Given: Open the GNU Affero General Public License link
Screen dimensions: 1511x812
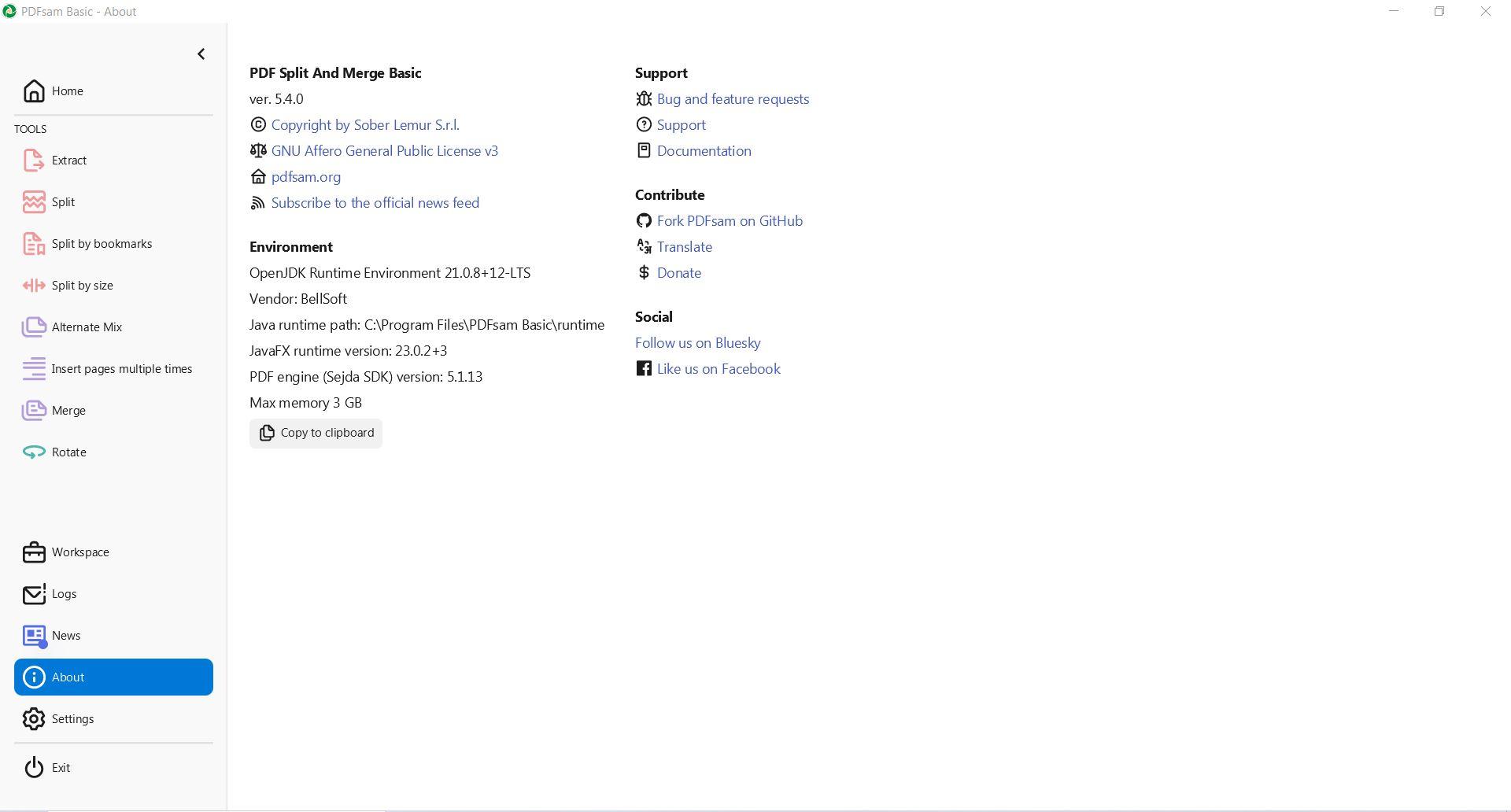Looking at the screenshot, I should point(384,151).
